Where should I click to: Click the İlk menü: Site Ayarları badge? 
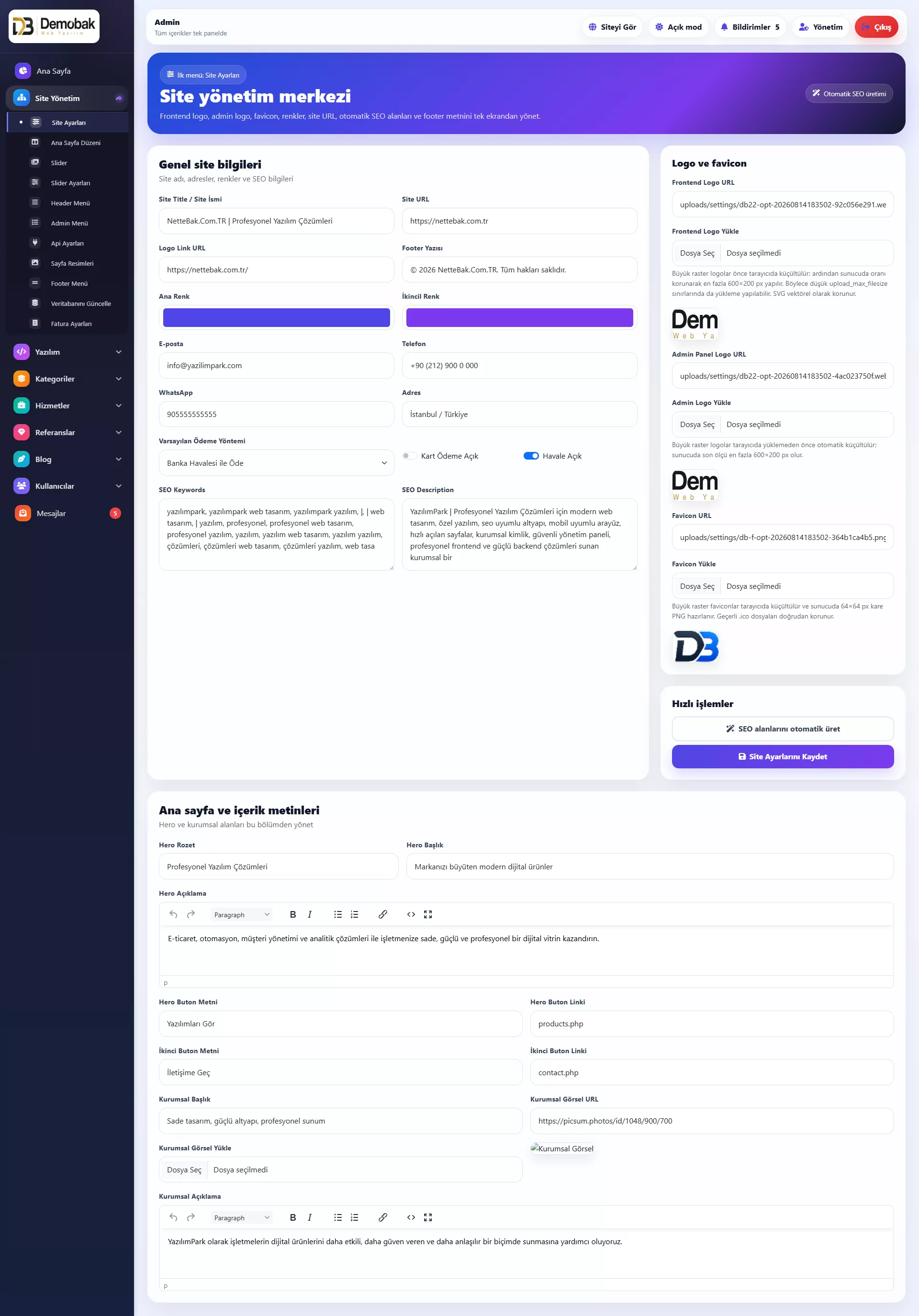(x=203, y=75)
